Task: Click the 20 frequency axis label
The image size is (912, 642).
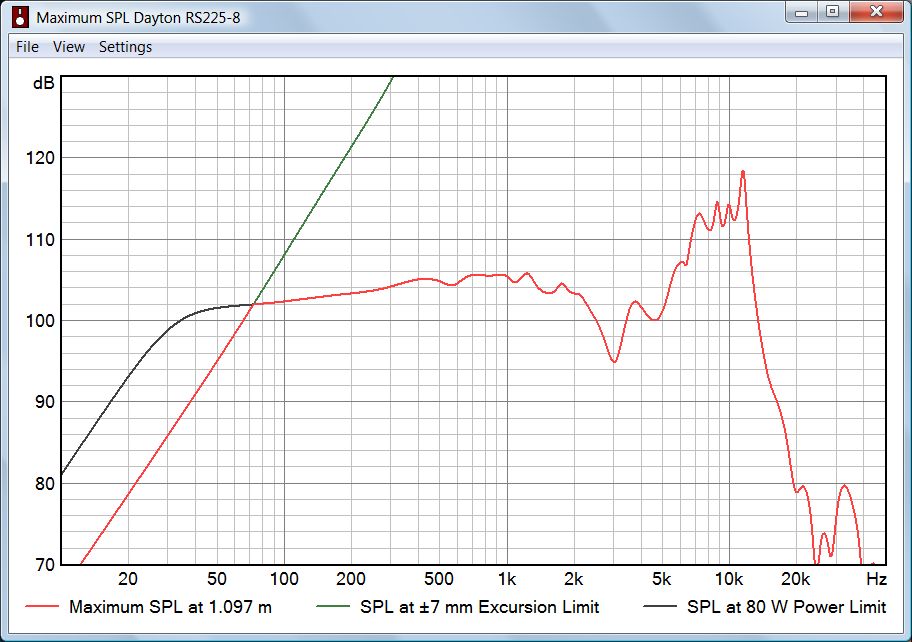Action: click(128, 579)
